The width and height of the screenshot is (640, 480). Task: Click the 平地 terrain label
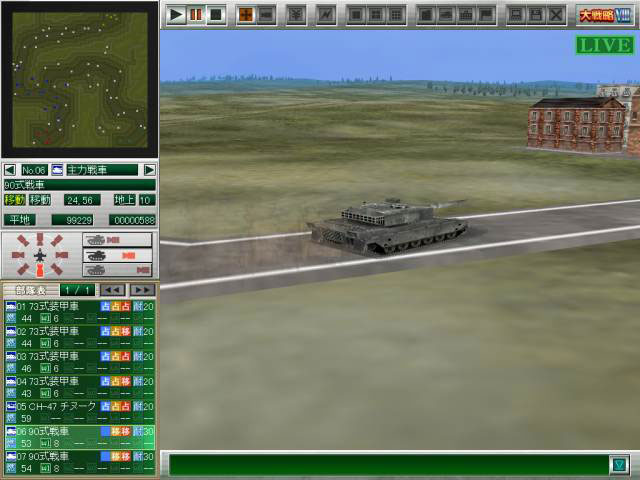coord(20,220)
